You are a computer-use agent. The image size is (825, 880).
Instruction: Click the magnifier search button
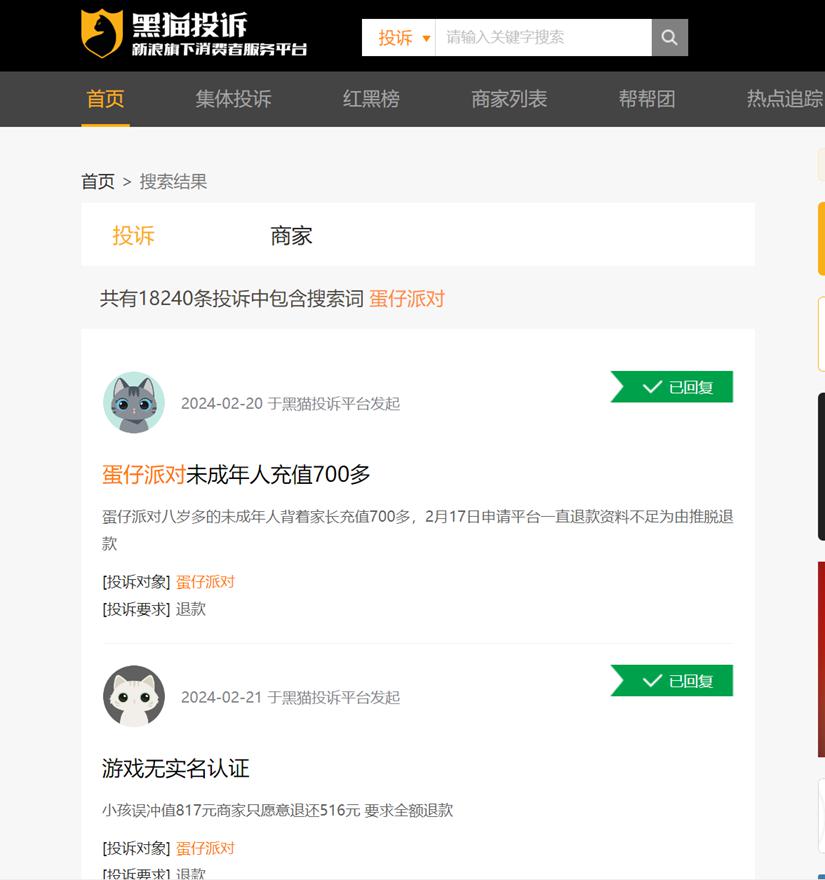click(x=670, y=38)
